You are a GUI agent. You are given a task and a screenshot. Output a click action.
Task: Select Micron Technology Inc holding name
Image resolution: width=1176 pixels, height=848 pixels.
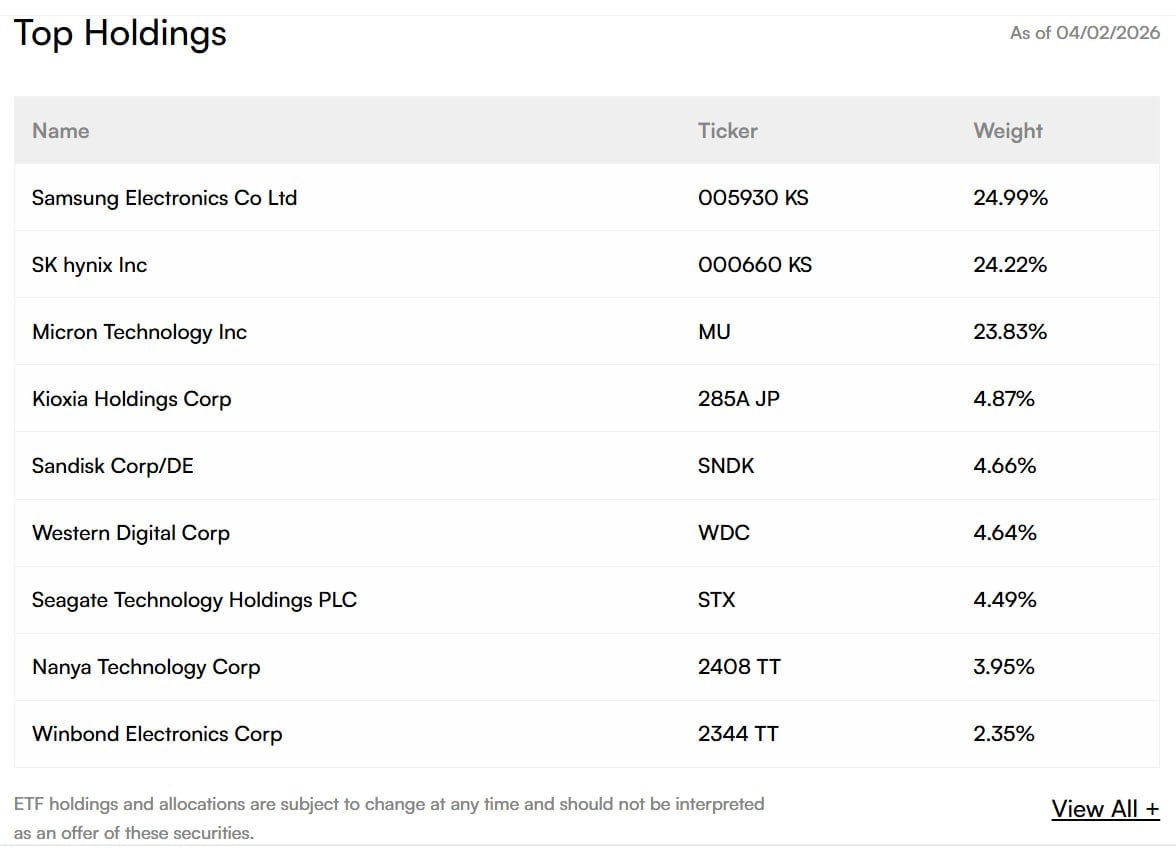click(x=139, y=332)
